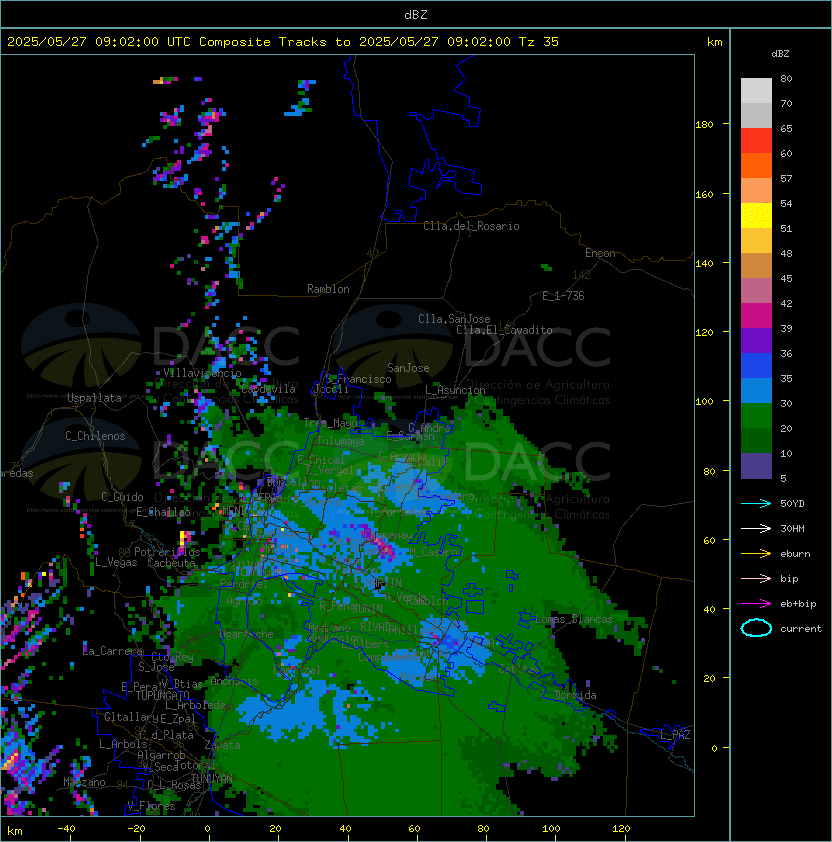Click the 'La_Carrera' map label

113,651
